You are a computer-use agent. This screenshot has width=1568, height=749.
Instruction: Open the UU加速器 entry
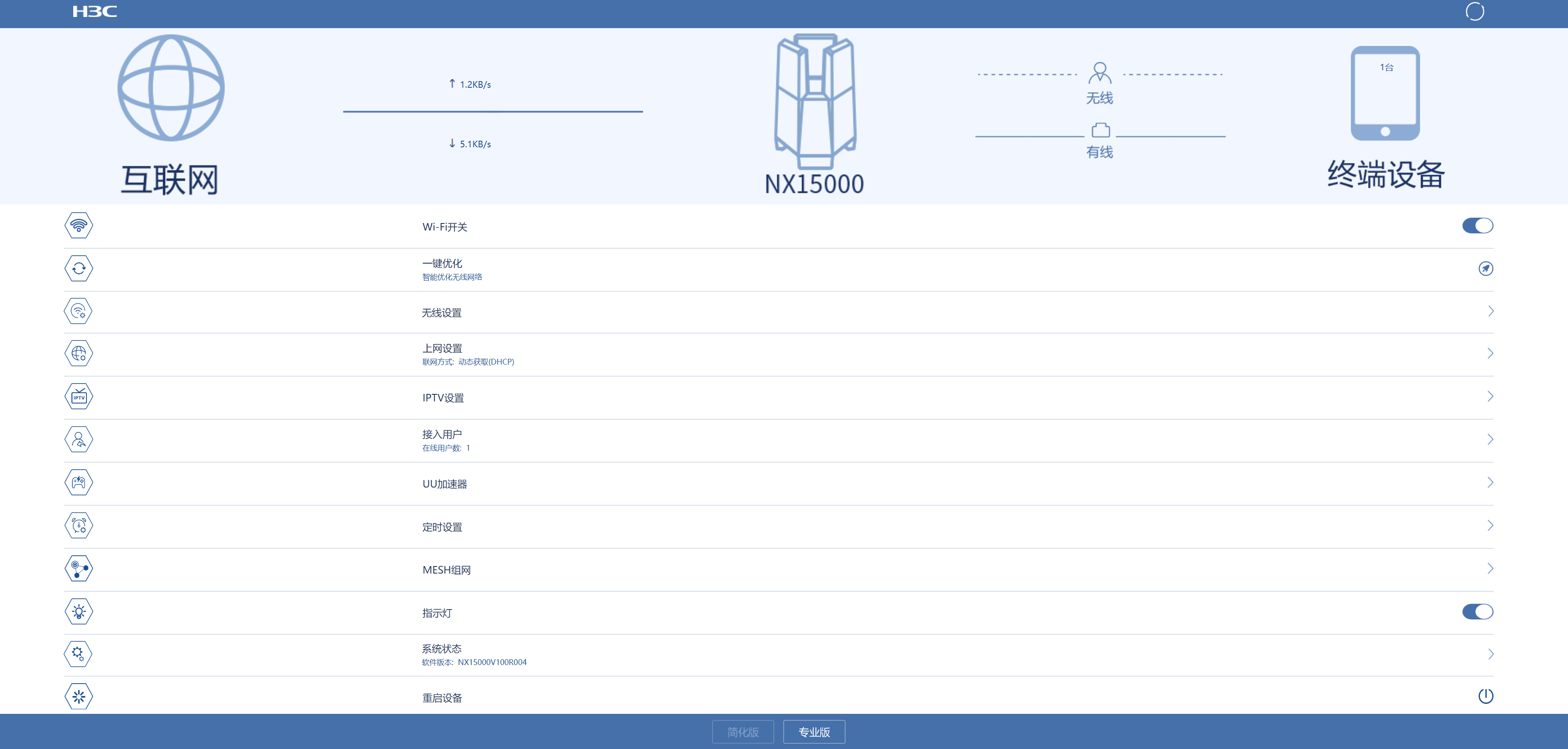tap(444, 484)
